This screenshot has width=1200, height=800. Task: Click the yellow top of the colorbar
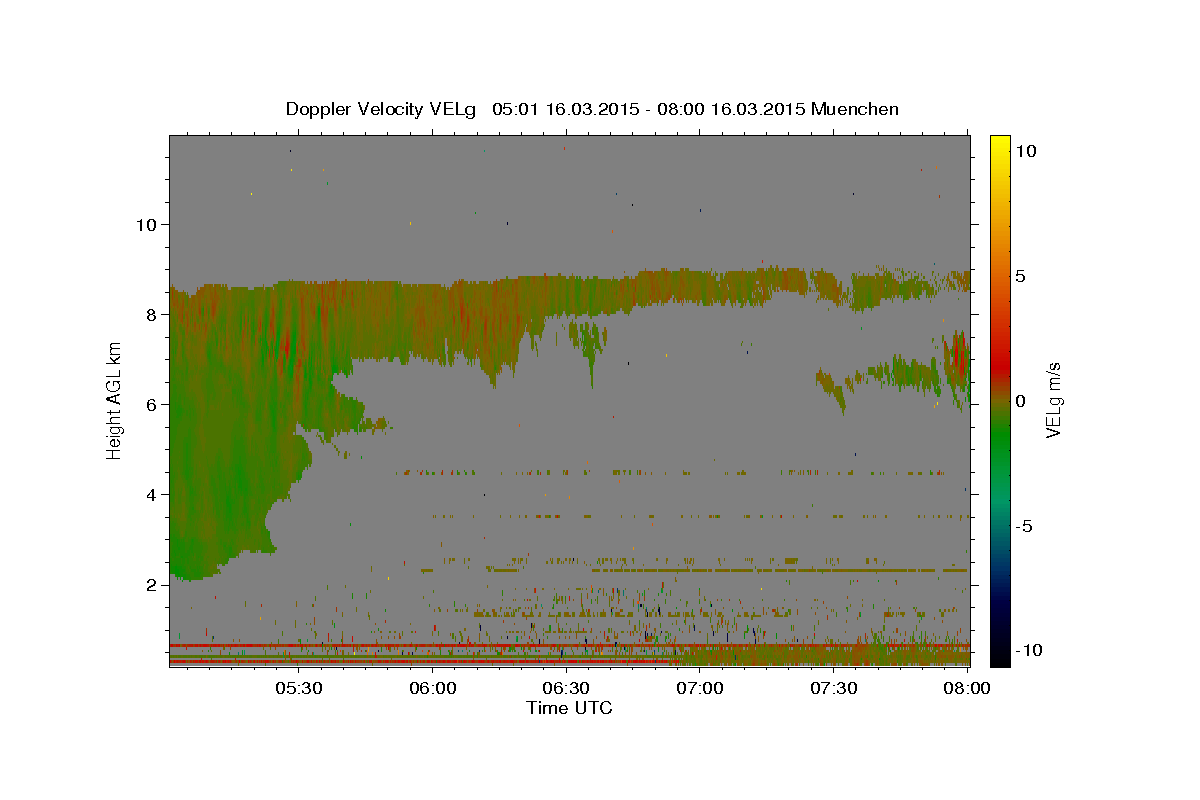999,143
